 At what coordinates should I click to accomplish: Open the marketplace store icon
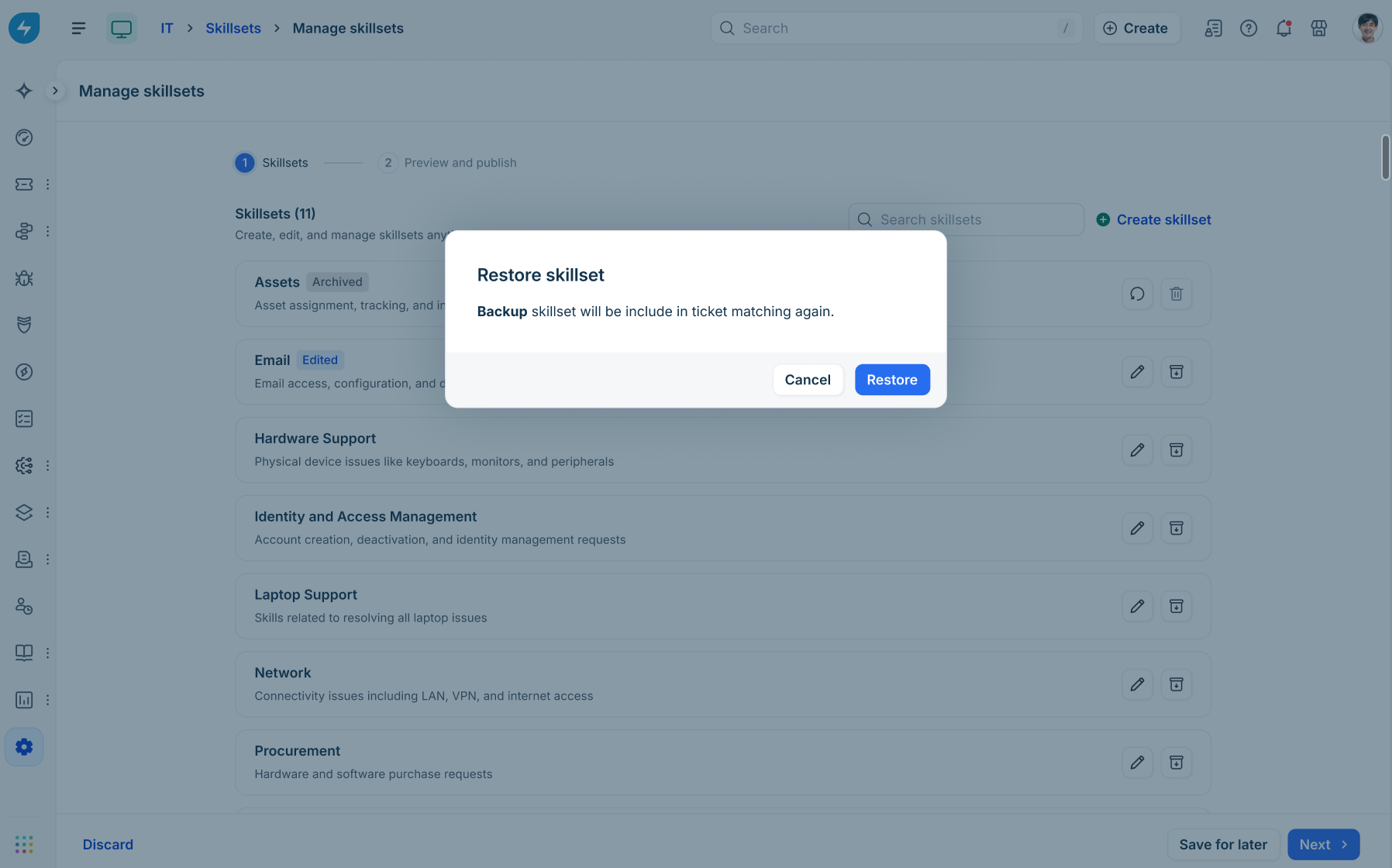click(x=1319, y=28)
